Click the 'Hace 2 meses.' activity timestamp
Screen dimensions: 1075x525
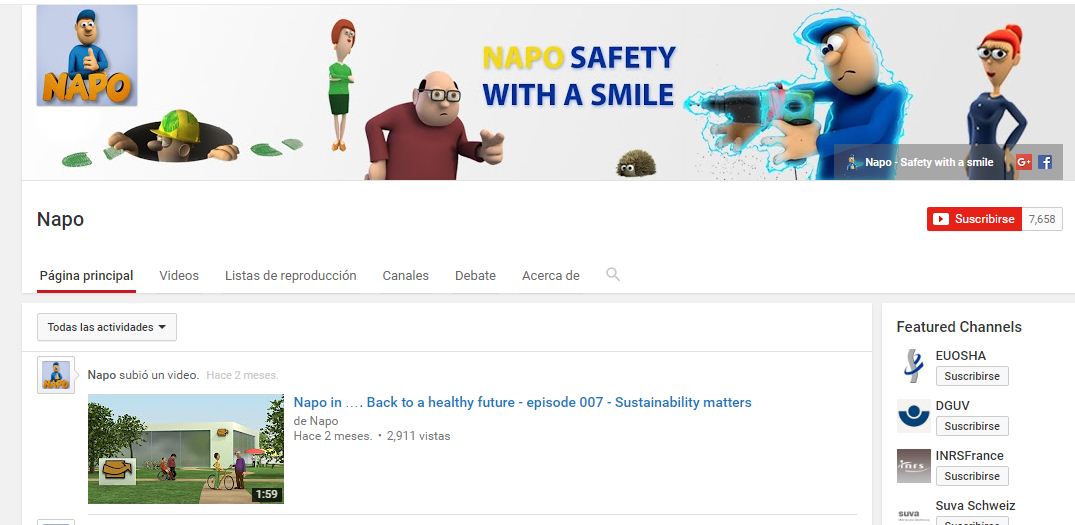point(242,375)
